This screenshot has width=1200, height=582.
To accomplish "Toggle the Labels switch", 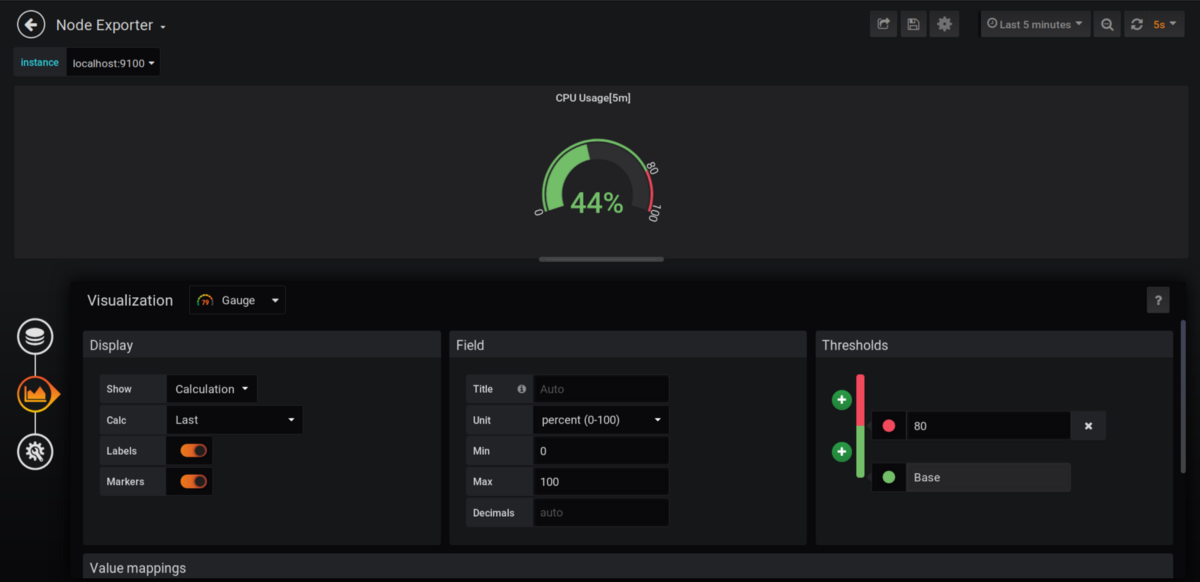I will click(193, 451).
